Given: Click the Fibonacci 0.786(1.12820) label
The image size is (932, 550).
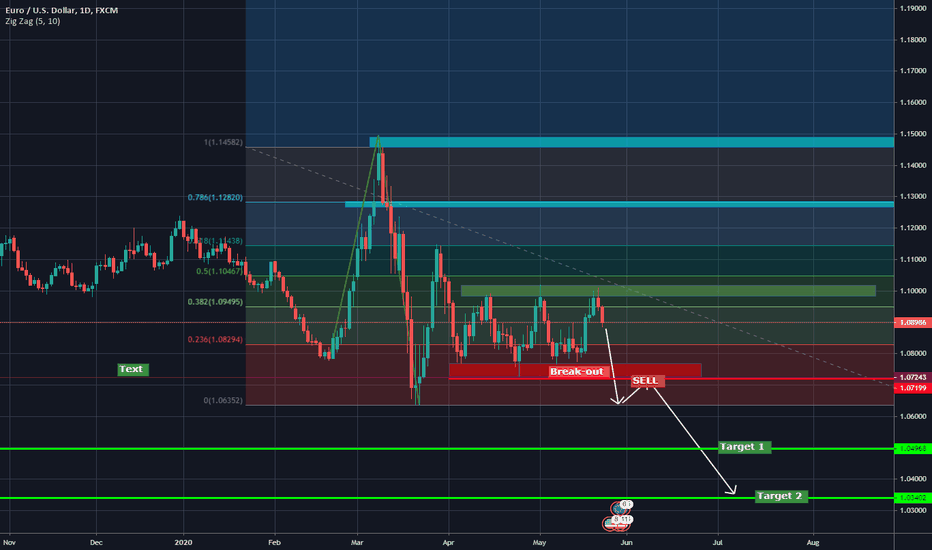Looking at the screenshot, I should point(215,197).
